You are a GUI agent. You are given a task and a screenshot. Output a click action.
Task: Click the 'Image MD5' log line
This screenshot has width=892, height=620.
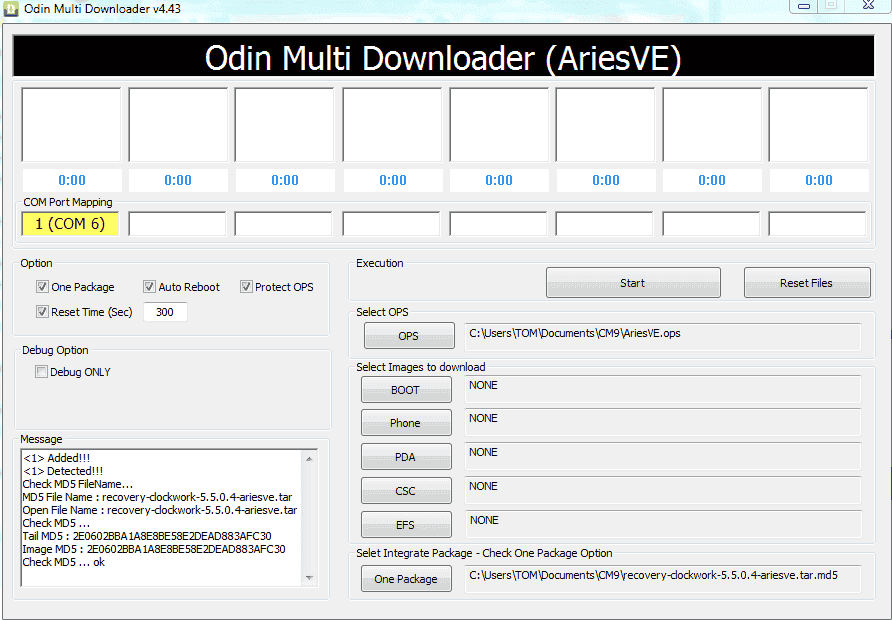coord(154,549)
